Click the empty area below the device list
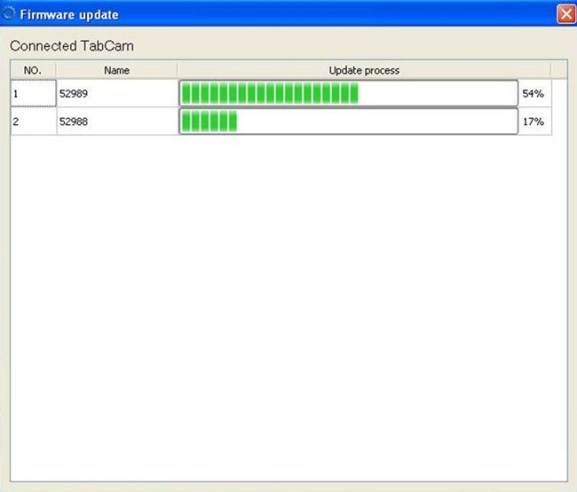This screenshot has height=492, width=577. (x=289, y=308)
